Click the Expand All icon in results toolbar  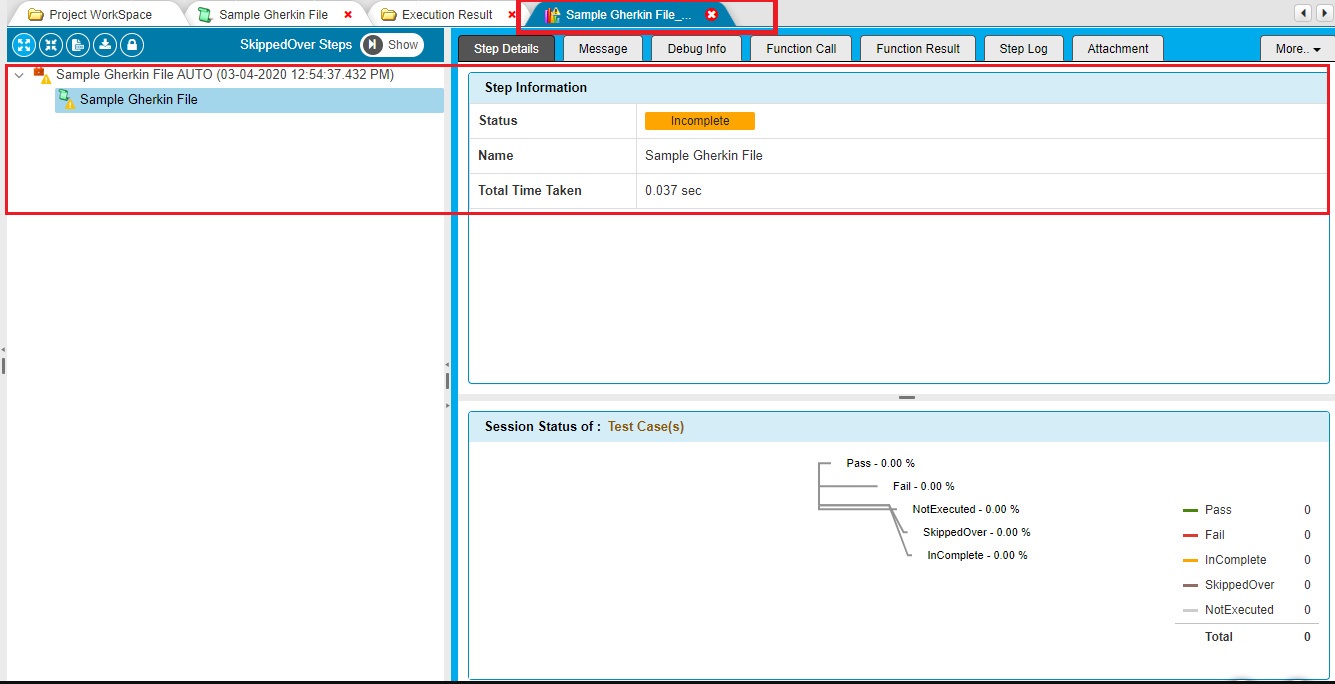click(24, 45)
